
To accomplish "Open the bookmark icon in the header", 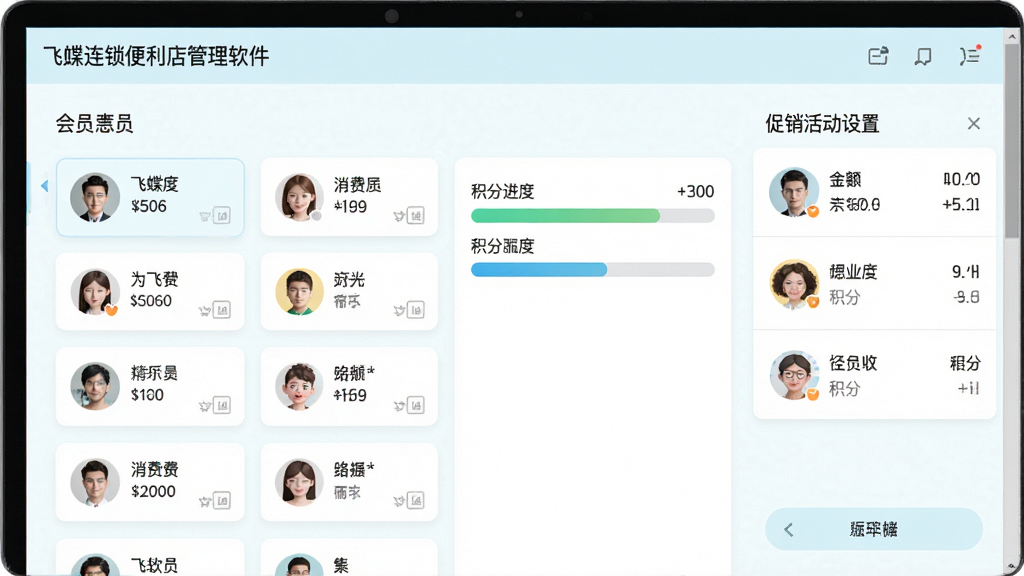I will pos(923,56).
